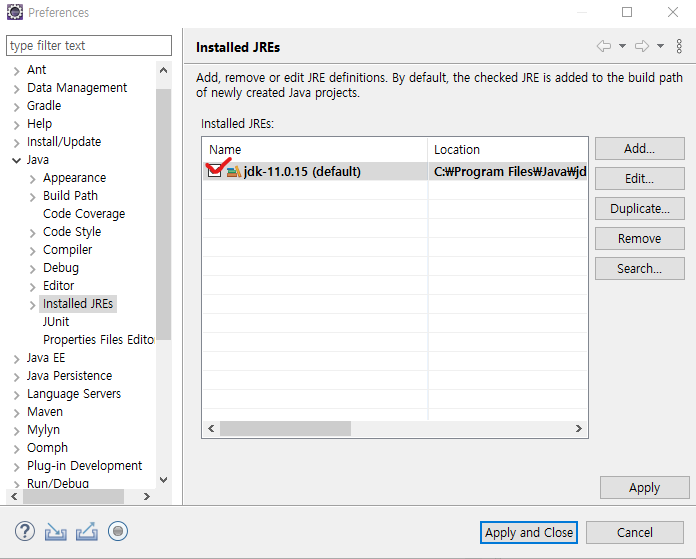Select JUnit in the tree

click(x=56, y=321)
